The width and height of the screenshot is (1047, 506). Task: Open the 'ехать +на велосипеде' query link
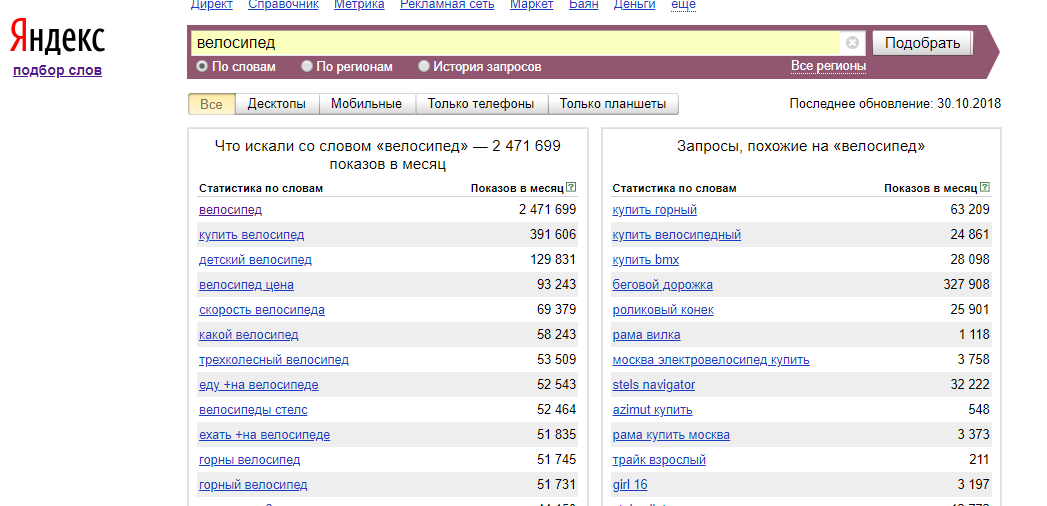pos(264,435)
